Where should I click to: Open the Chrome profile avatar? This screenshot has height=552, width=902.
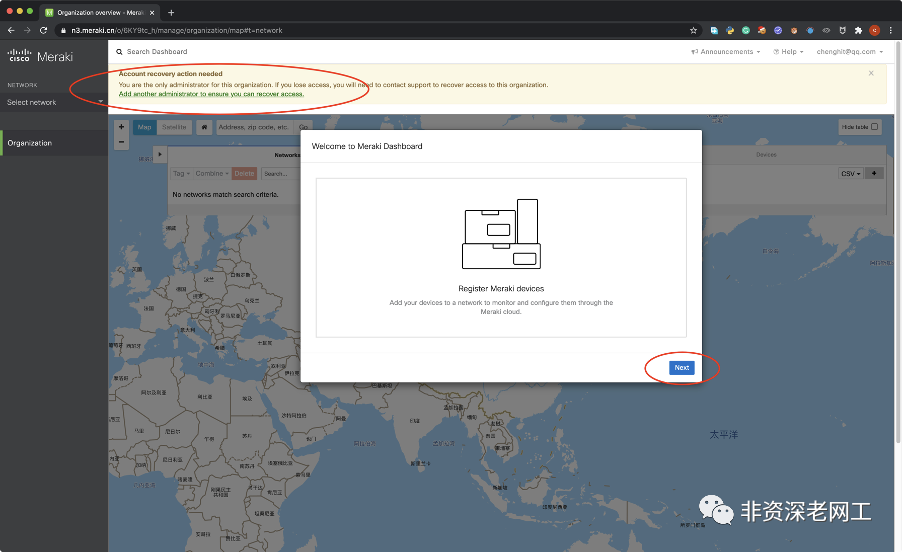click(x=874, y=30)
